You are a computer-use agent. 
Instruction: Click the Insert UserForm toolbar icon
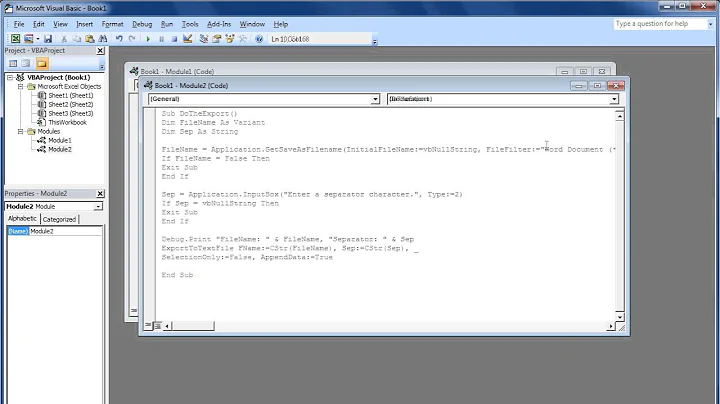tap(29, 39)
